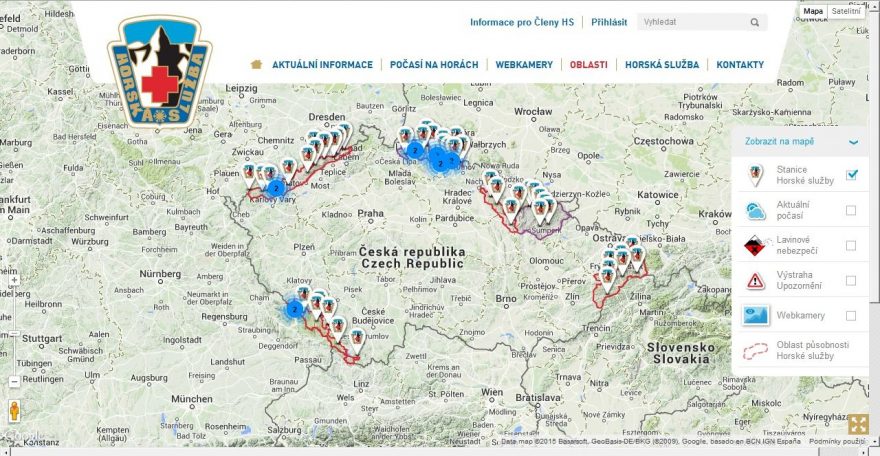Click the Horská služba logo
Screen dimensions: 880x456
pos(160,70)
